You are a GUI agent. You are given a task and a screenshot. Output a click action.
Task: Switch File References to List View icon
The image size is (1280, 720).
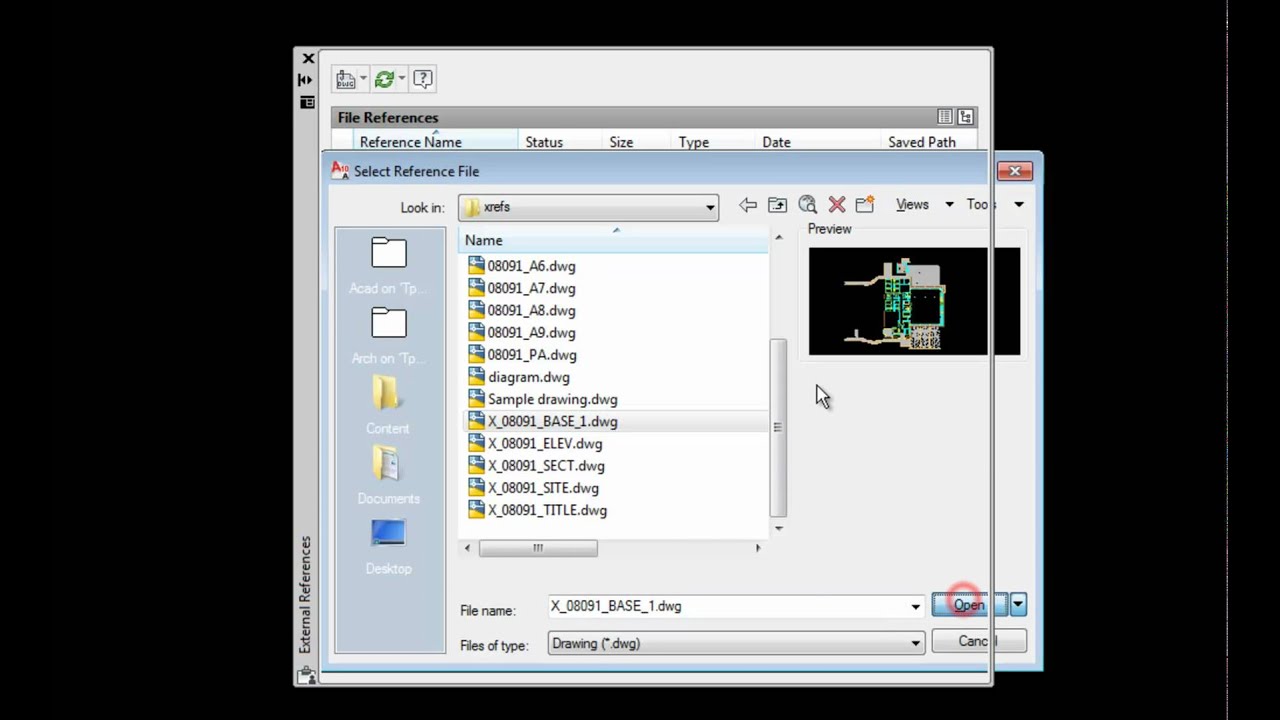click(x=945, y=117)
